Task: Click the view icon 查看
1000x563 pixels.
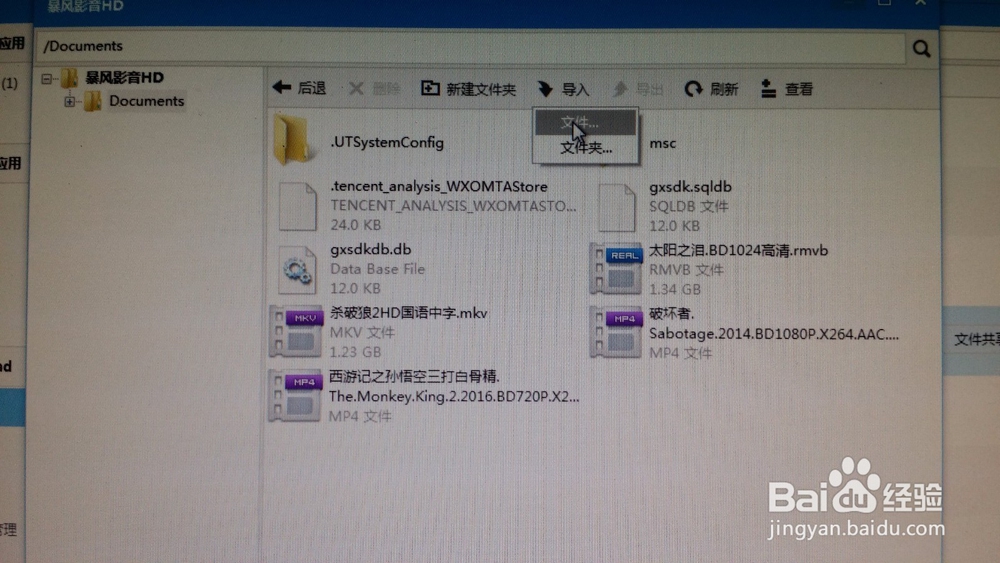Action: (768, 89)
